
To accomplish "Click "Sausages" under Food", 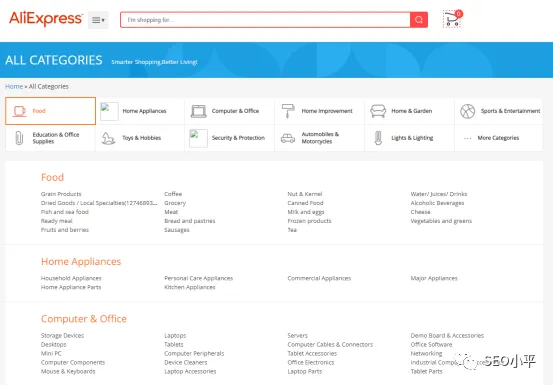I will [177, 230].
